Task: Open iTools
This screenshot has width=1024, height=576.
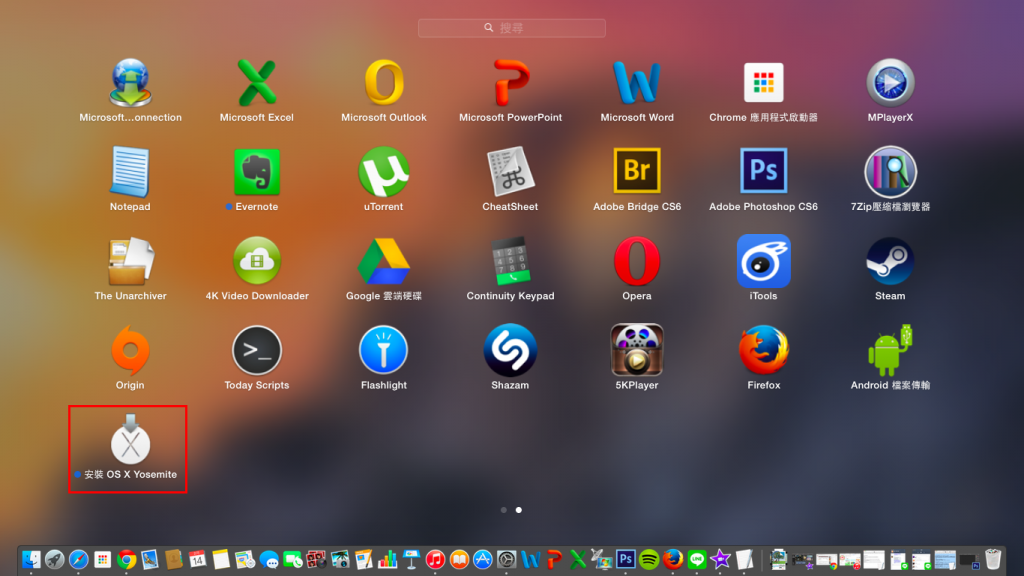Action: [x=763, y=262]
